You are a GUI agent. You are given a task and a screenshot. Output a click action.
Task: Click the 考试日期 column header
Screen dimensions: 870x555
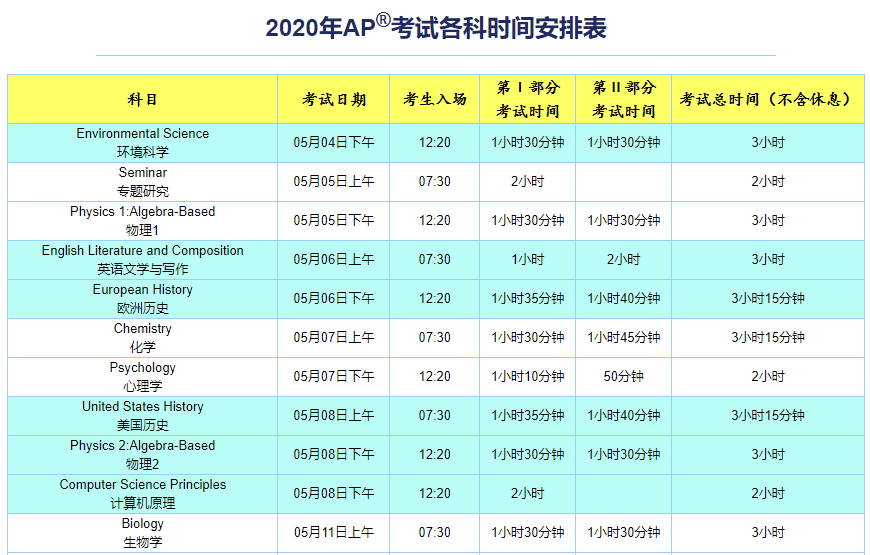[x=334, y=100]
